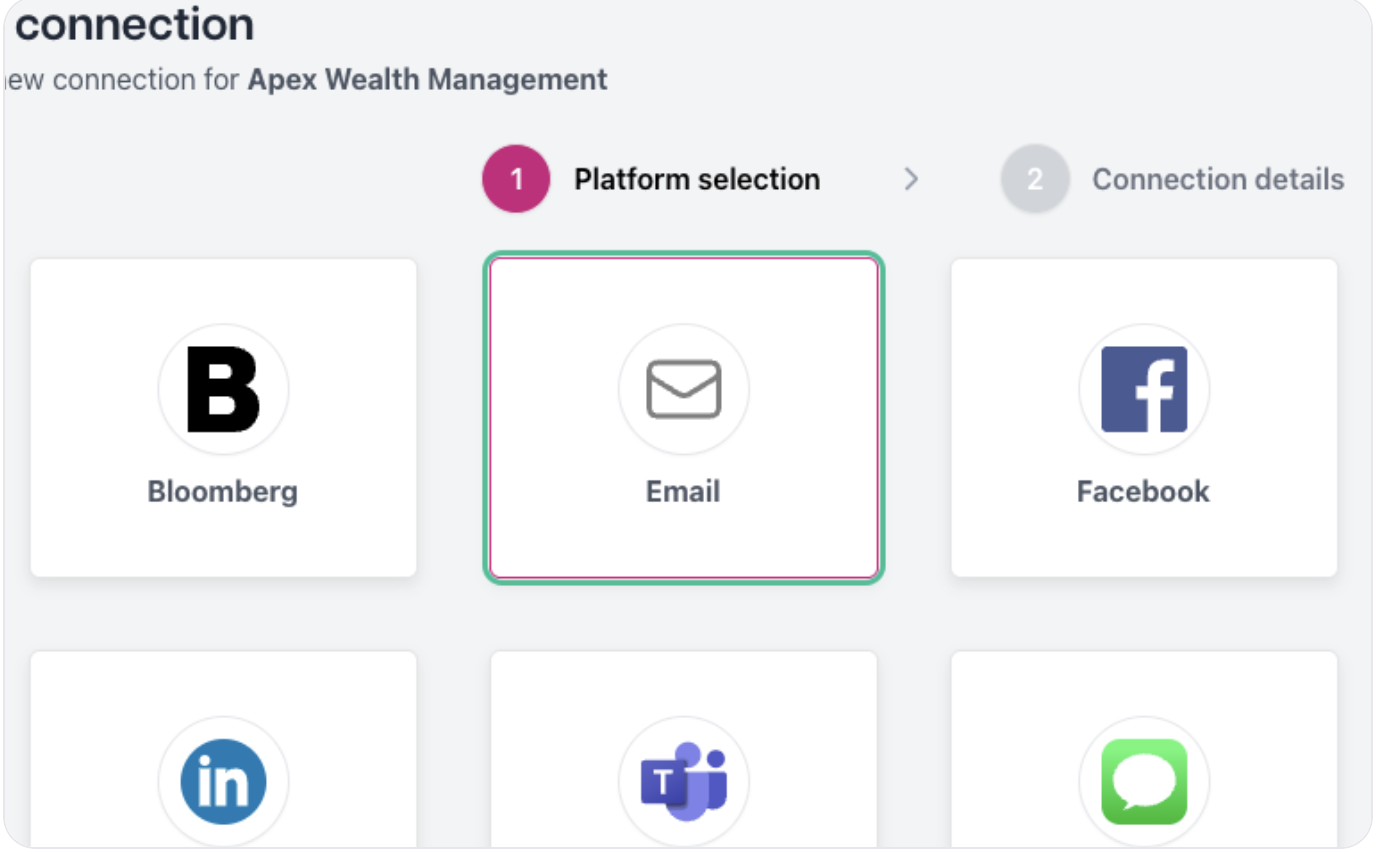Click the Apex Wealth Management name
1380x854 pixels.
click(x=427, y=79)
